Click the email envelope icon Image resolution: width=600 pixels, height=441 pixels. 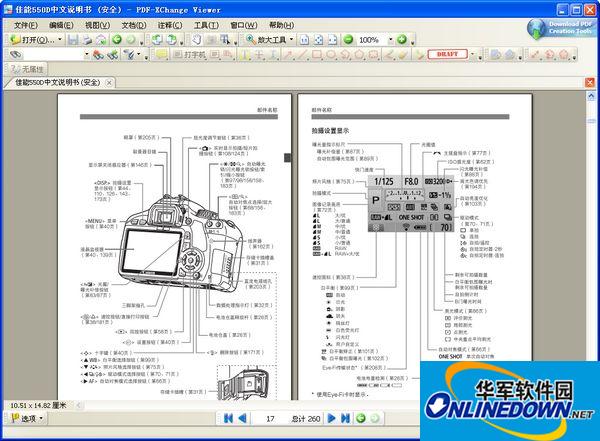(x=101, y=39)
